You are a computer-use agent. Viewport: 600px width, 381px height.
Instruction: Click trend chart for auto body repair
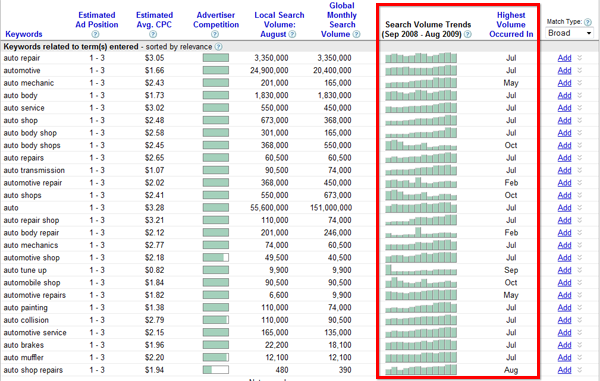421,232
